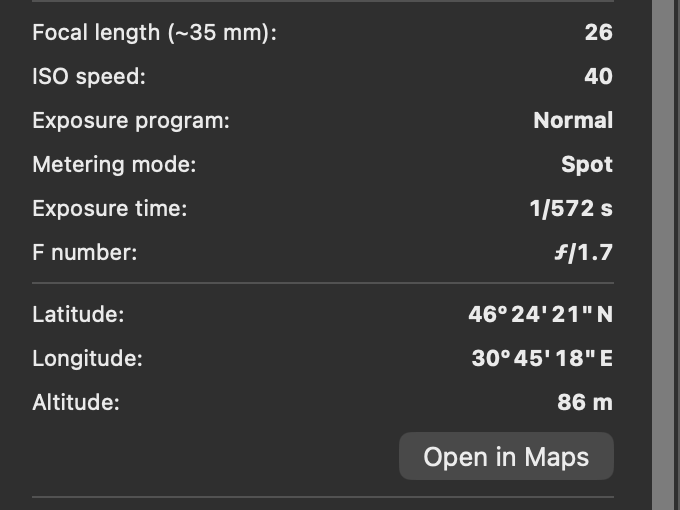Click the F number label

point(85,252)
